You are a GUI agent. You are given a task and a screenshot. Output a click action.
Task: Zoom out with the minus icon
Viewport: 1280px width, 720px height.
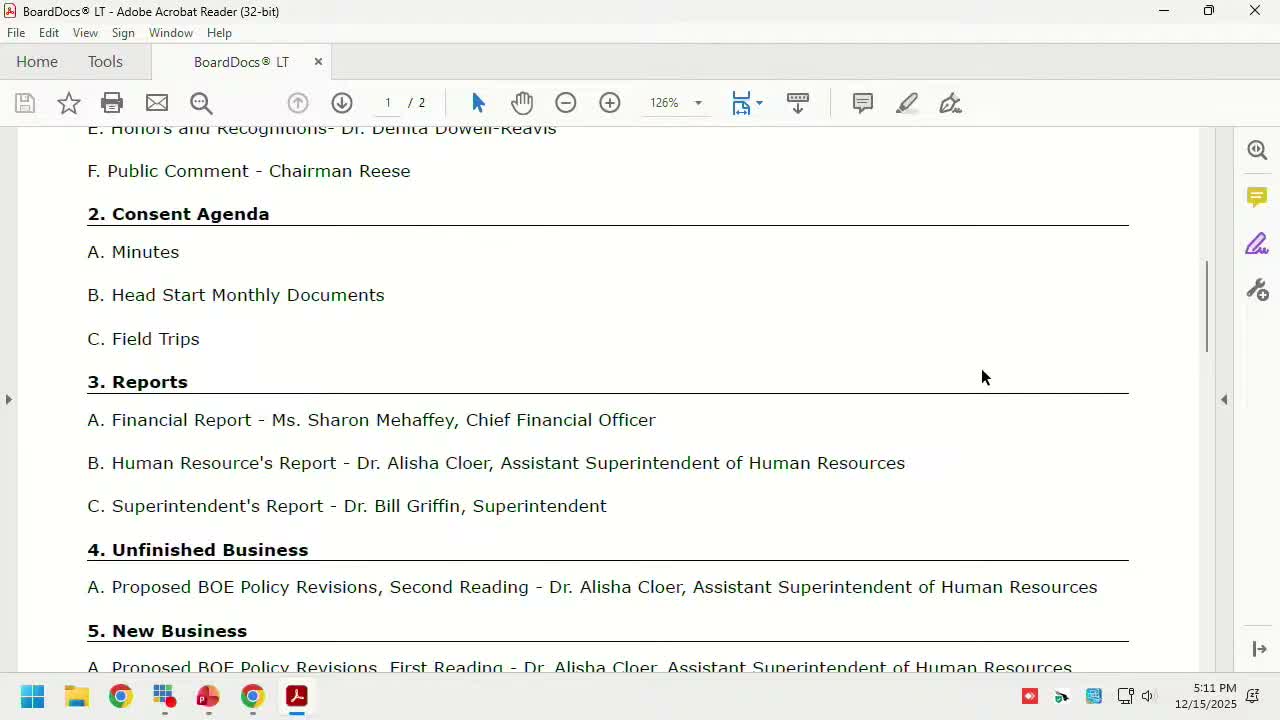566,103
